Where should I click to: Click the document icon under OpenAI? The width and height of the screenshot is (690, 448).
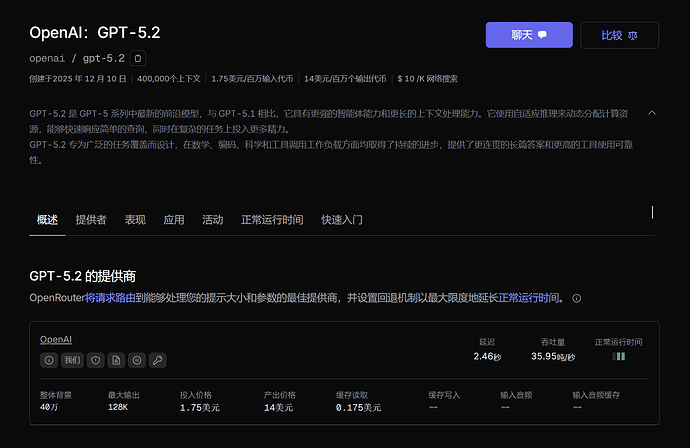coord(116,360)
